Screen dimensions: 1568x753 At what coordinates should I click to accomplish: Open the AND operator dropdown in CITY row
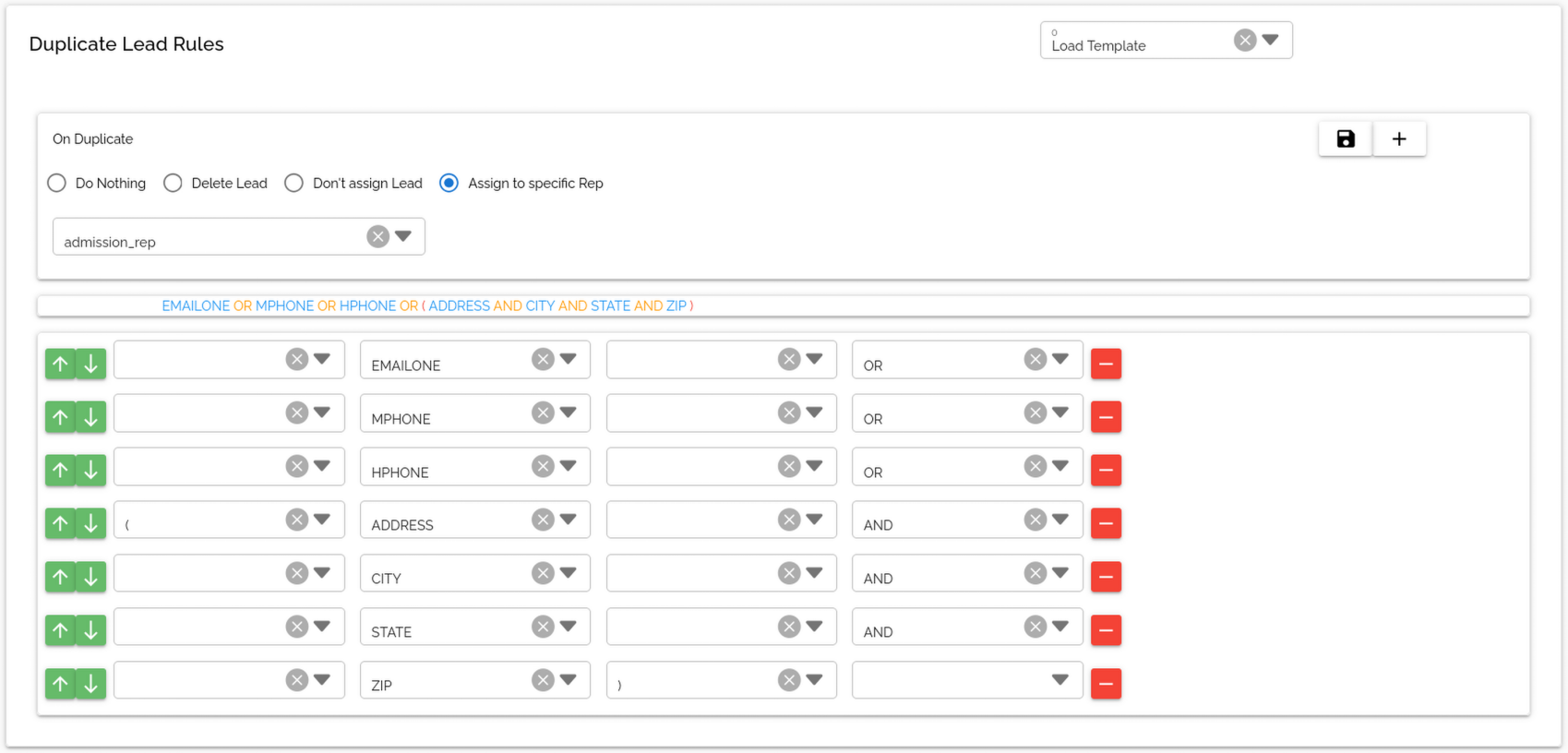coord(1060,574)
